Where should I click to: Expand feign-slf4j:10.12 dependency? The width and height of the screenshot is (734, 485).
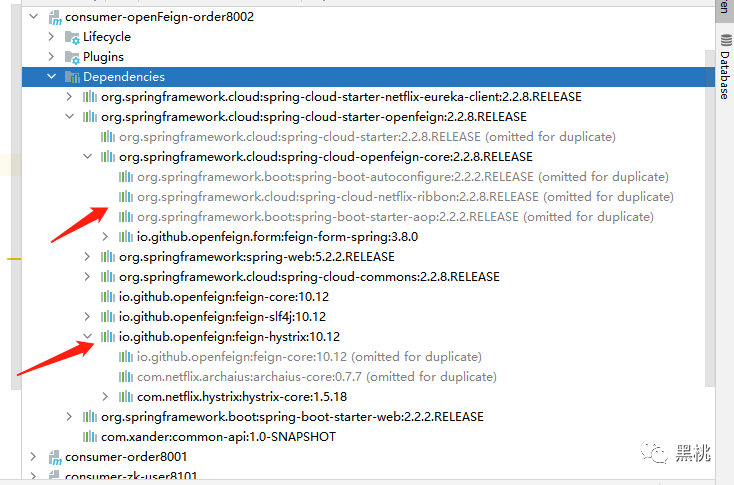(88, 316)
